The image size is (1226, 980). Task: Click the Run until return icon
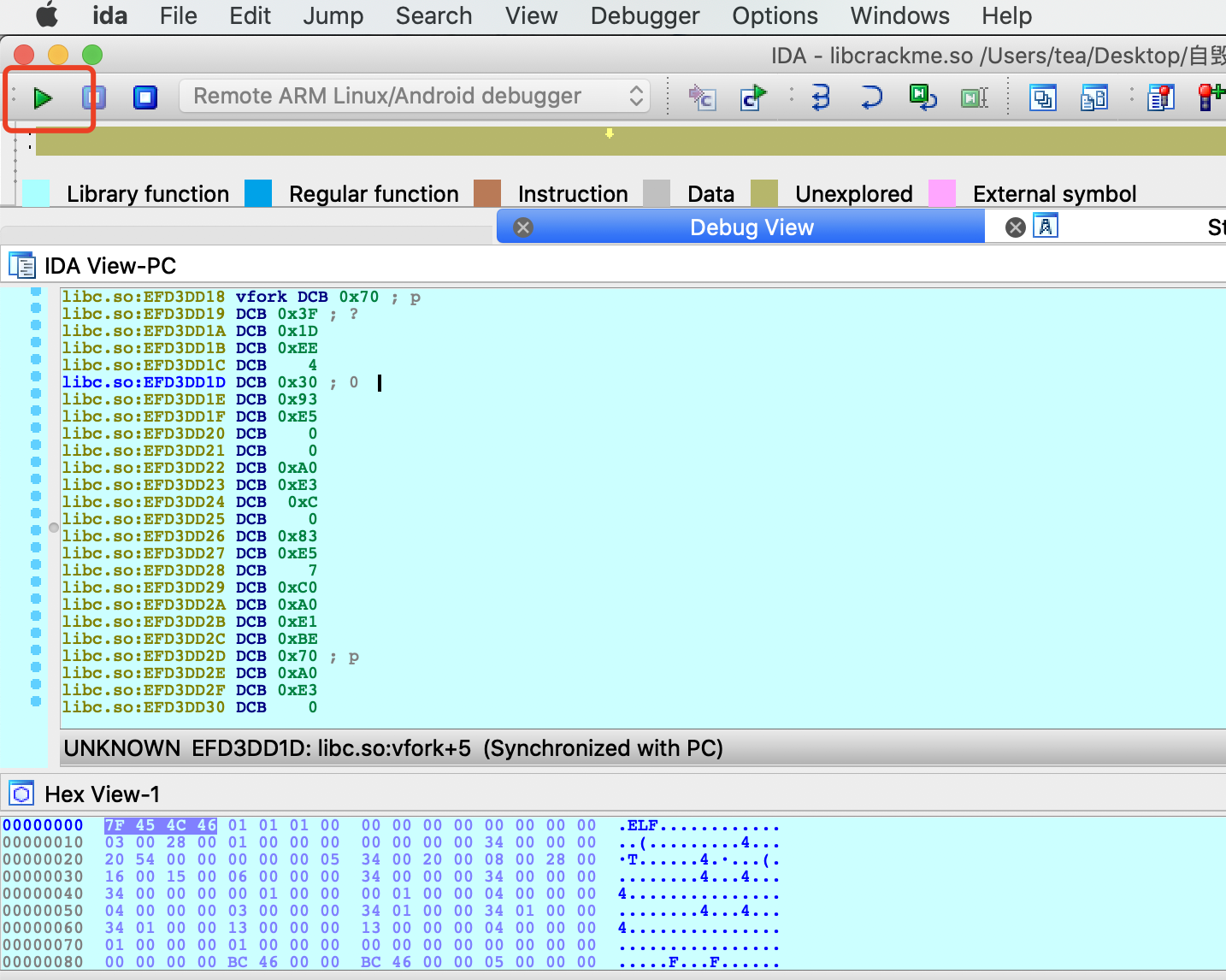pos(922,97)
